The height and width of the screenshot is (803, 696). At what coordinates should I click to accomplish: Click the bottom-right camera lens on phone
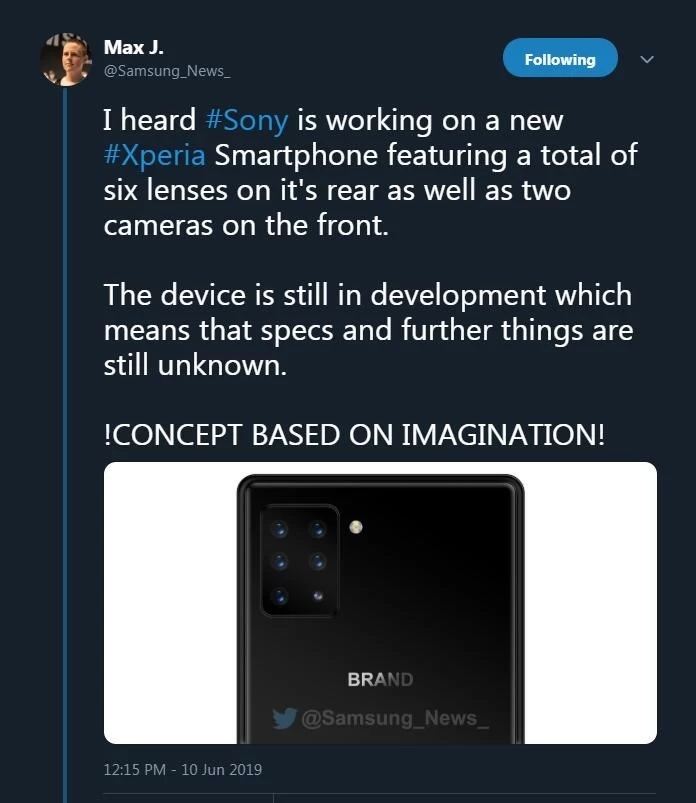click(x=317, y=595)
